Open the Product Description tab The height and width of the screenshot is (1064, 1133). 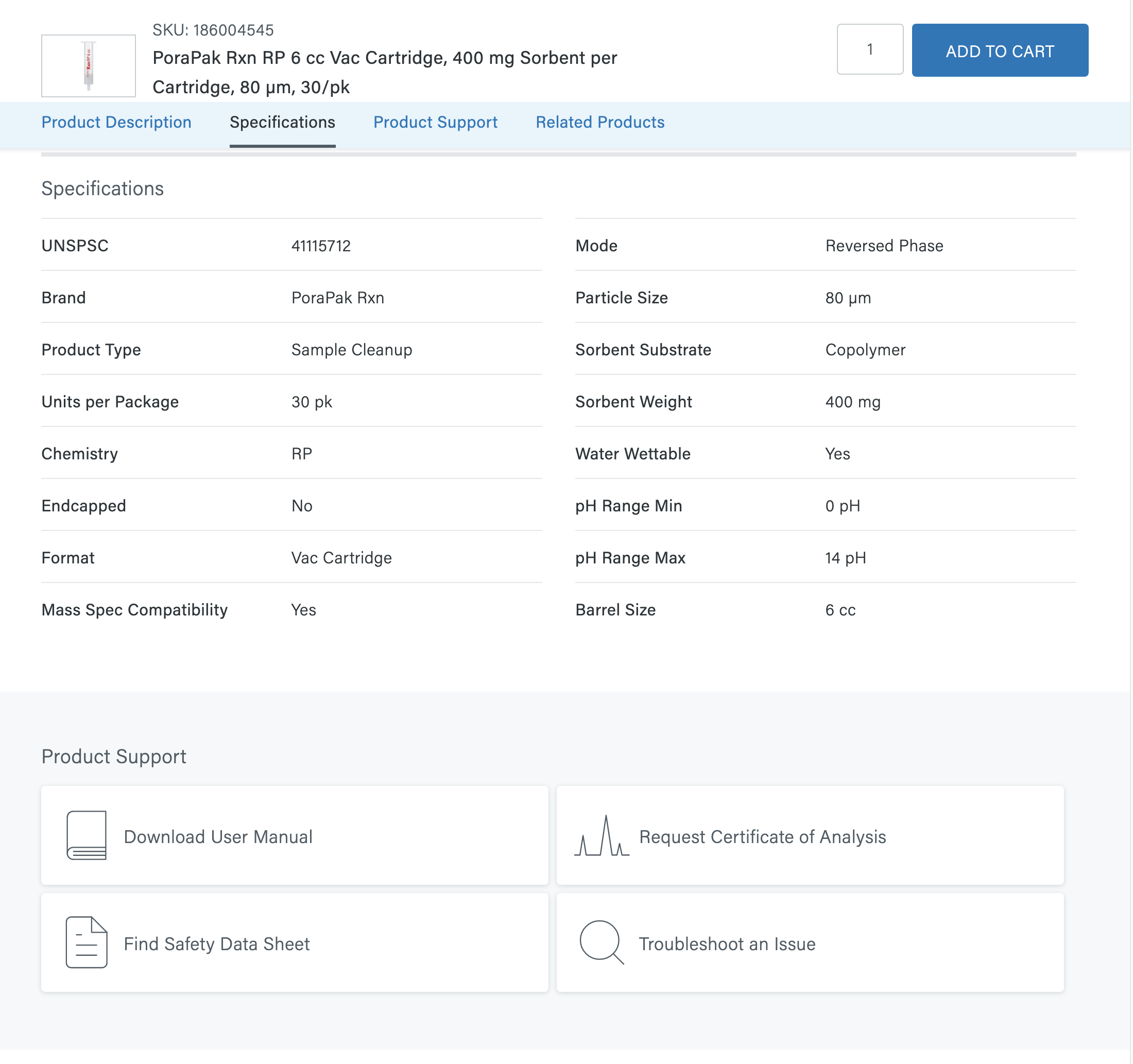116,122
